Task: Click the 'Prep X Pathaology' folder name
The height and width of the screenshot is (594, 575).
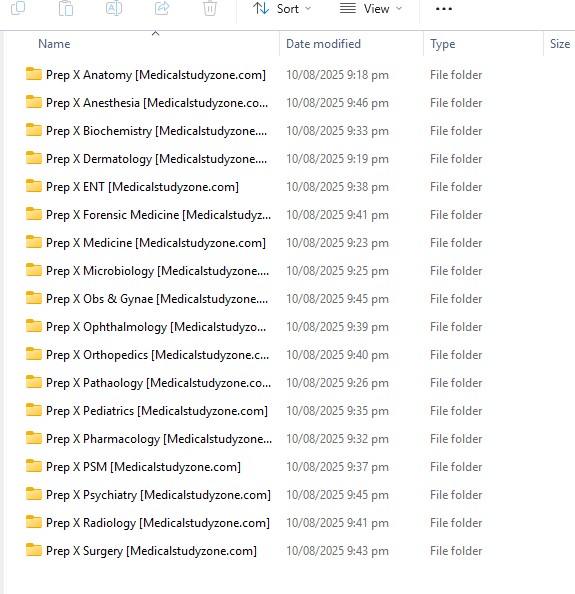Action: click(158, 383)
